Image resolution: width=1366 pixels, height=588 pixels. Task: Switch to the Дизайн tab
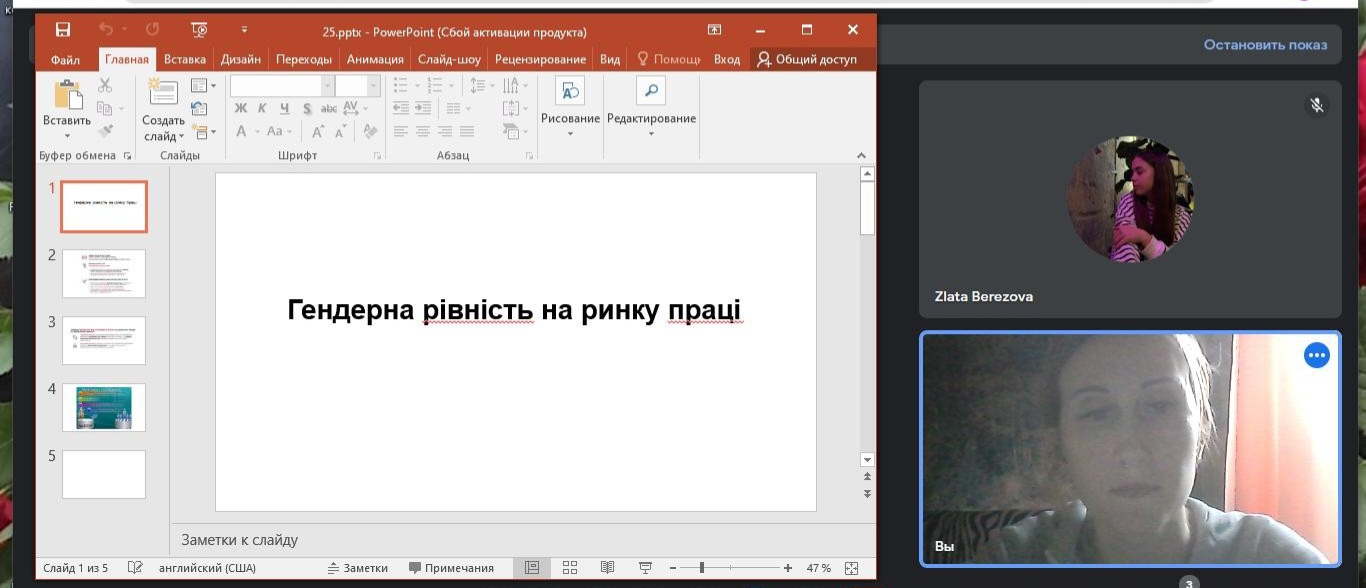click(x=240, y=59)
